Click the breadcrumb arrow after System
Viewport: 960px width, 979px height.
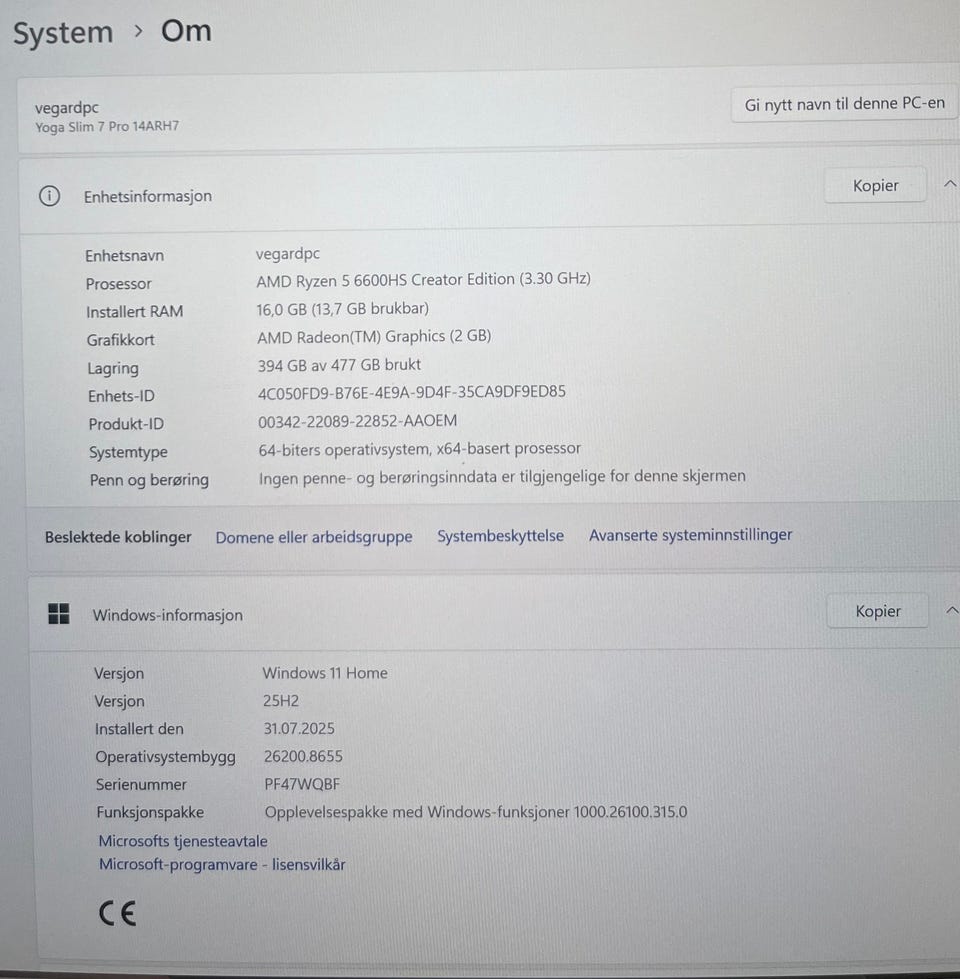139,31
